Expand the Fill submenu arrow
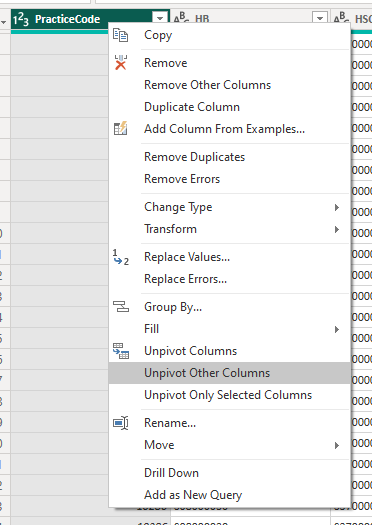 coord(337,329)
